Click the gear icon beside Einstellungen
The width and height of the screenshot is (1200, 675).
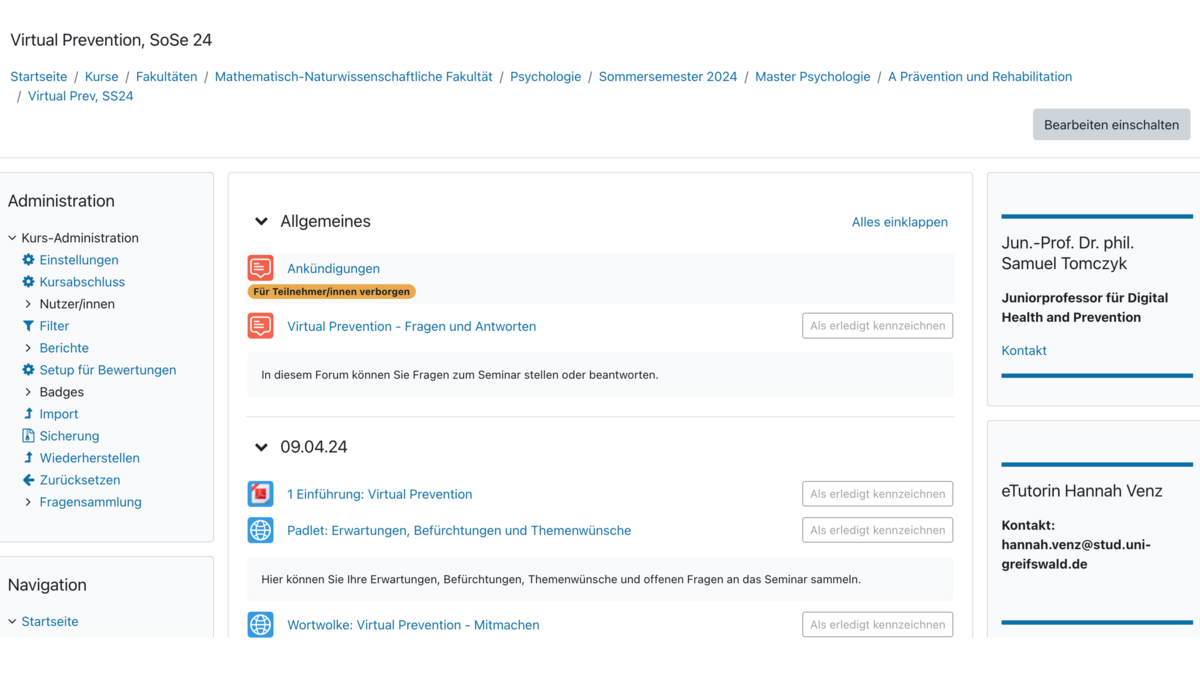[x=28, y=260]
